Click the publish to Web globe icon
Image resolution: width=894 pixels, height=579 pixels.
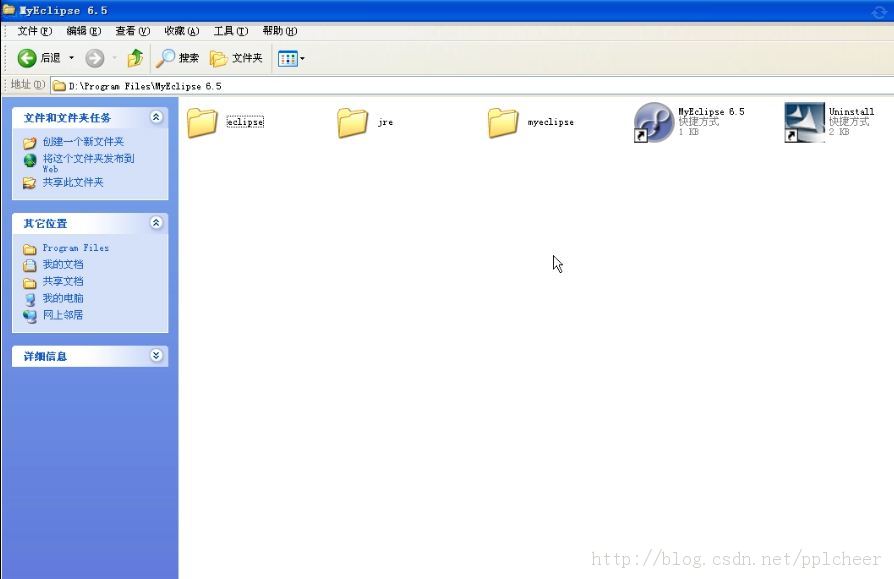[30, 160]
